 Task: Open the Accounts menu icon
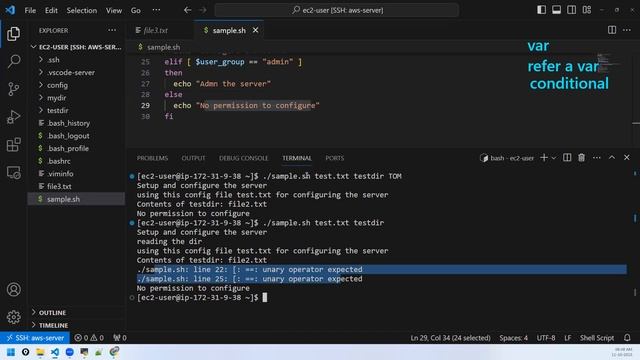[13, 289]
